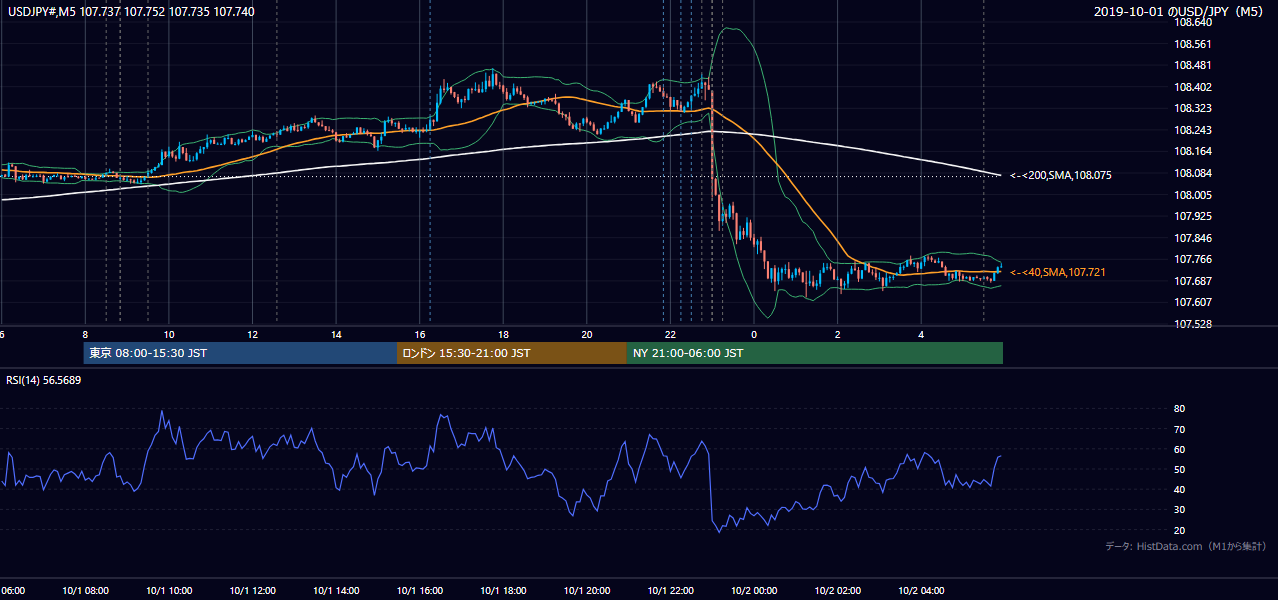Image resolution: width=1278 pixels, height=600 pixels.
Task: Click the 10/1 20:00 bottom time label
Action: coord(587,591)
